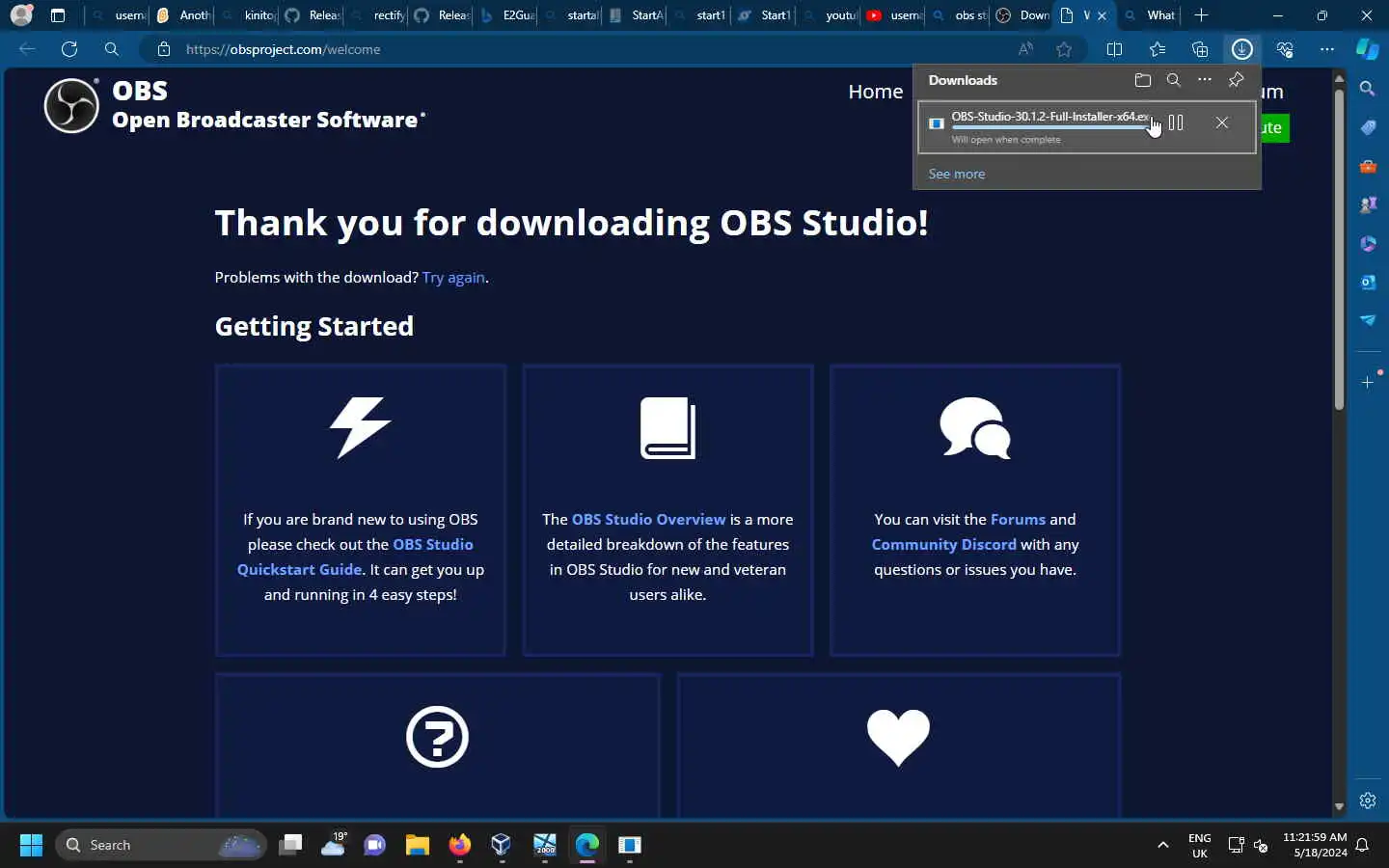1389x868 pixels.
Task: Open Browser essentials heart icon
Action: (1285, 49)
